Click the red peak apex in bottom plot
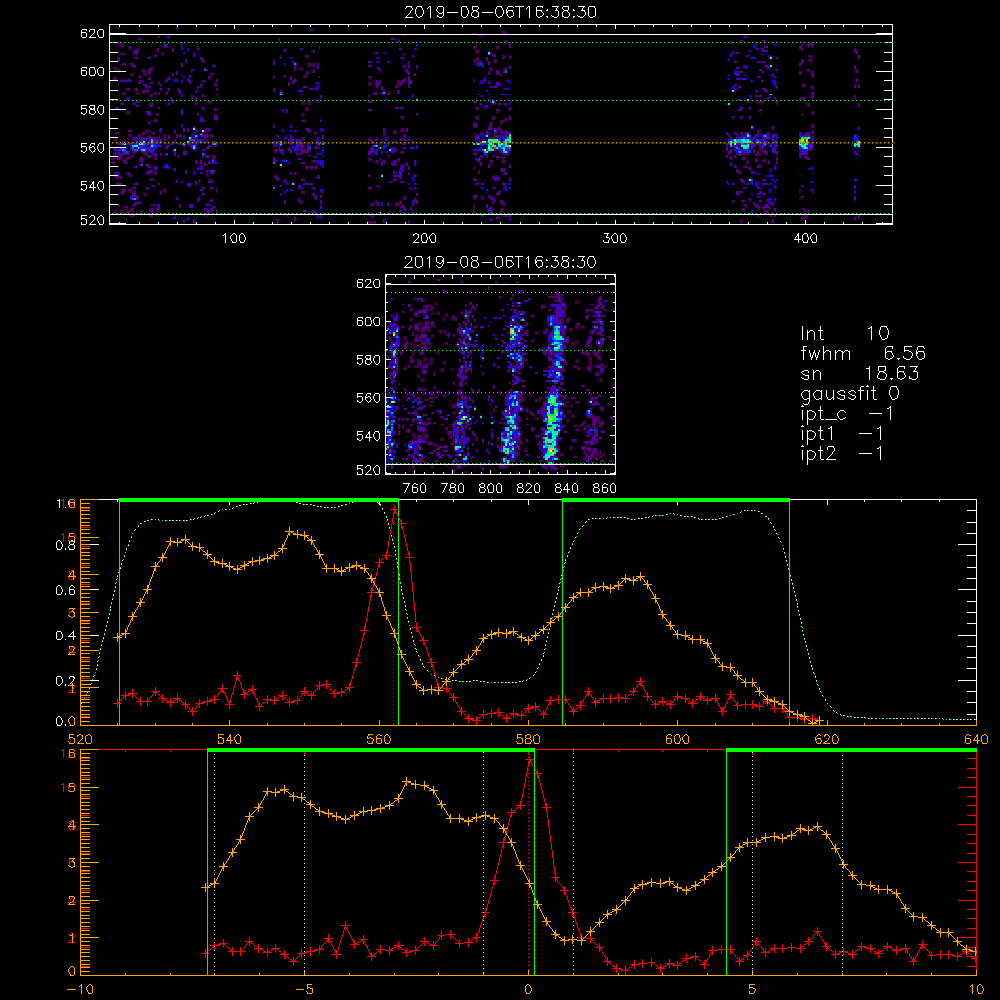 (529, 758)
